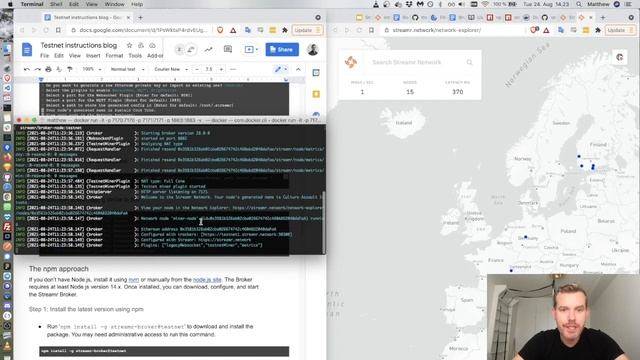Select the Testnet instructions blog browser tab
Image resolution: width=640 pixels, height=360 pixels.
pyautogui.click(x=87, y=18)
